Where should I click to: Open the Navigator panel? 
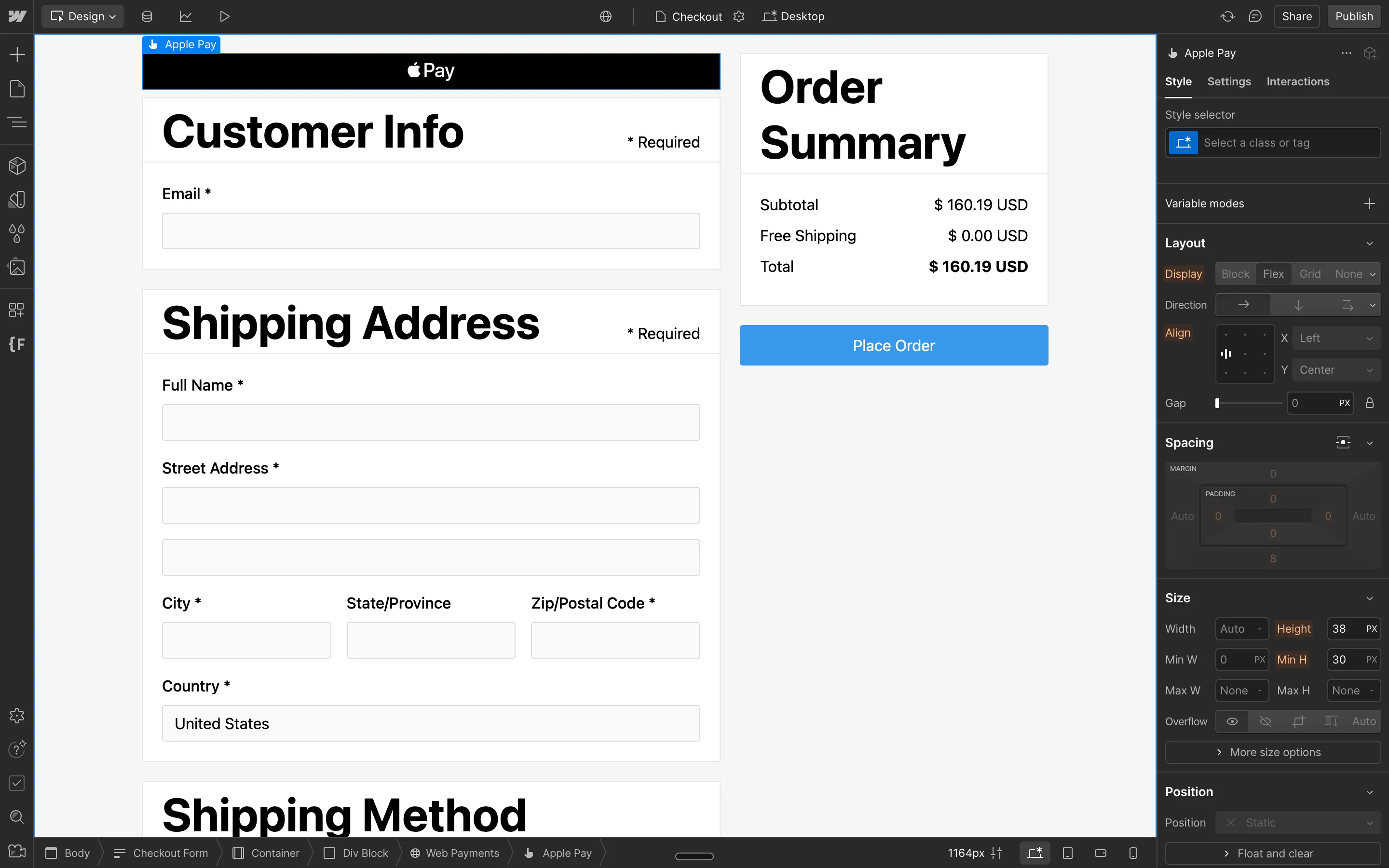tap(17, 122)
